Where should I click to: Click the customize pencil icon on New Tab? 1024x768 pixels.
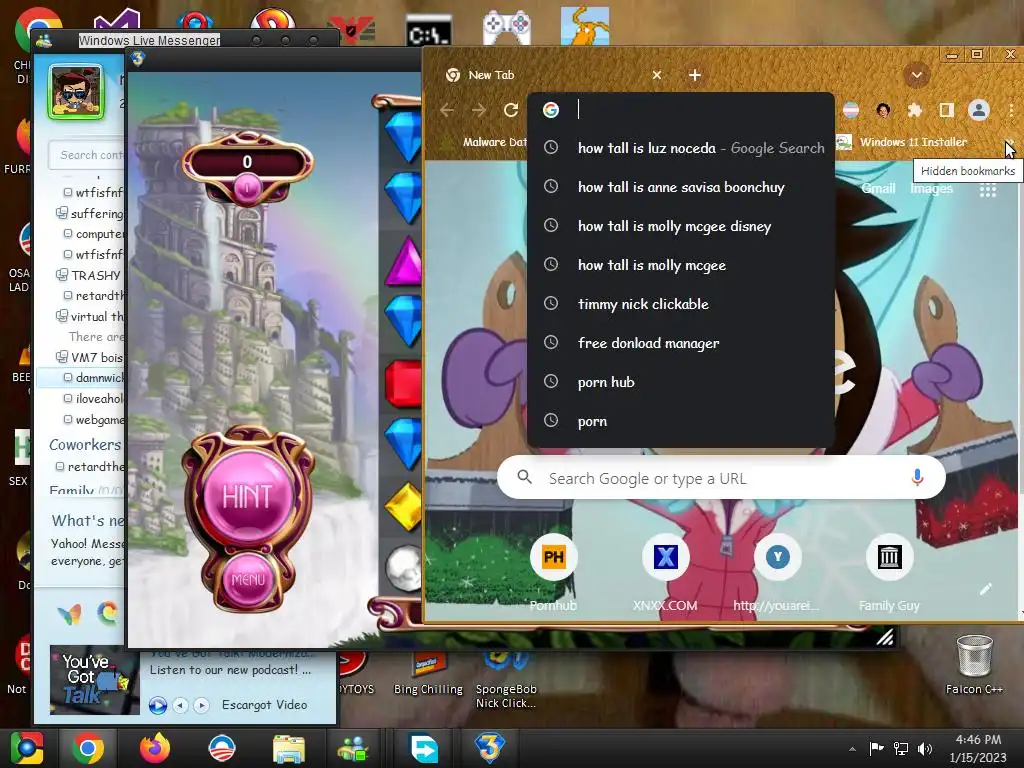(986, 589)
